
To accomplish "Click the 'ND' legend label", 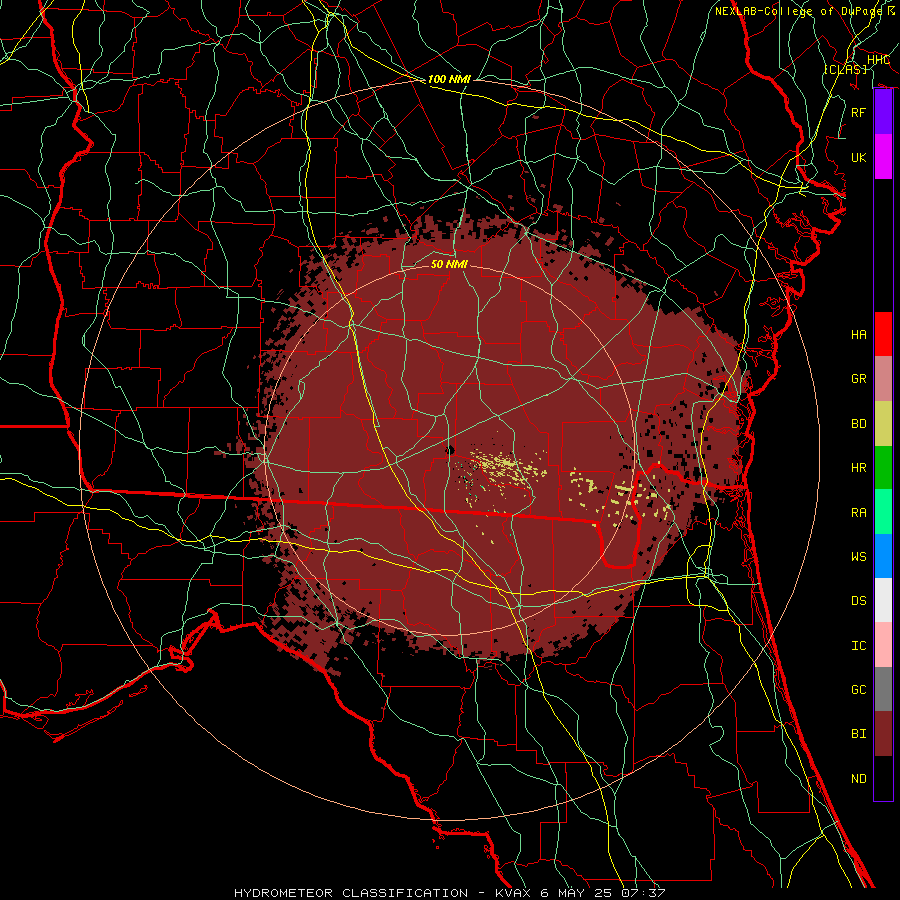I will point(859,779).
